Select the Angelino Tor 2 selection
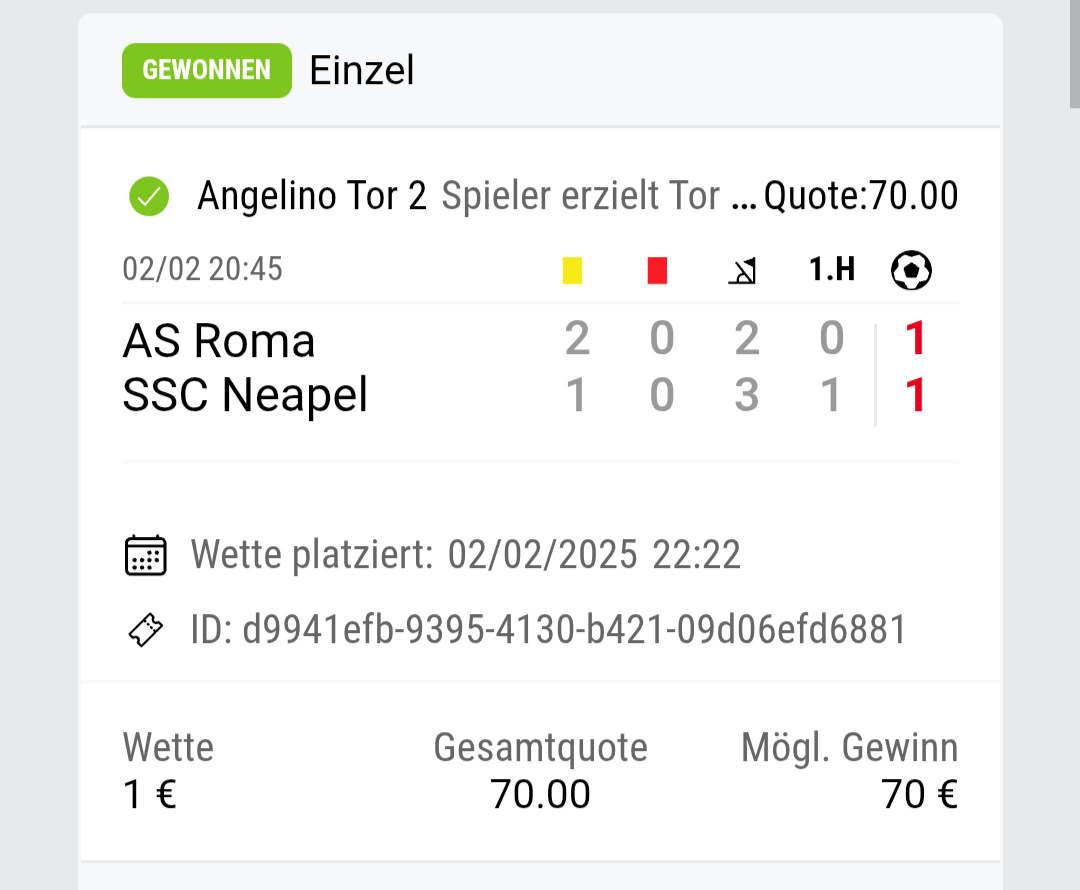 (x=312, y=196)
